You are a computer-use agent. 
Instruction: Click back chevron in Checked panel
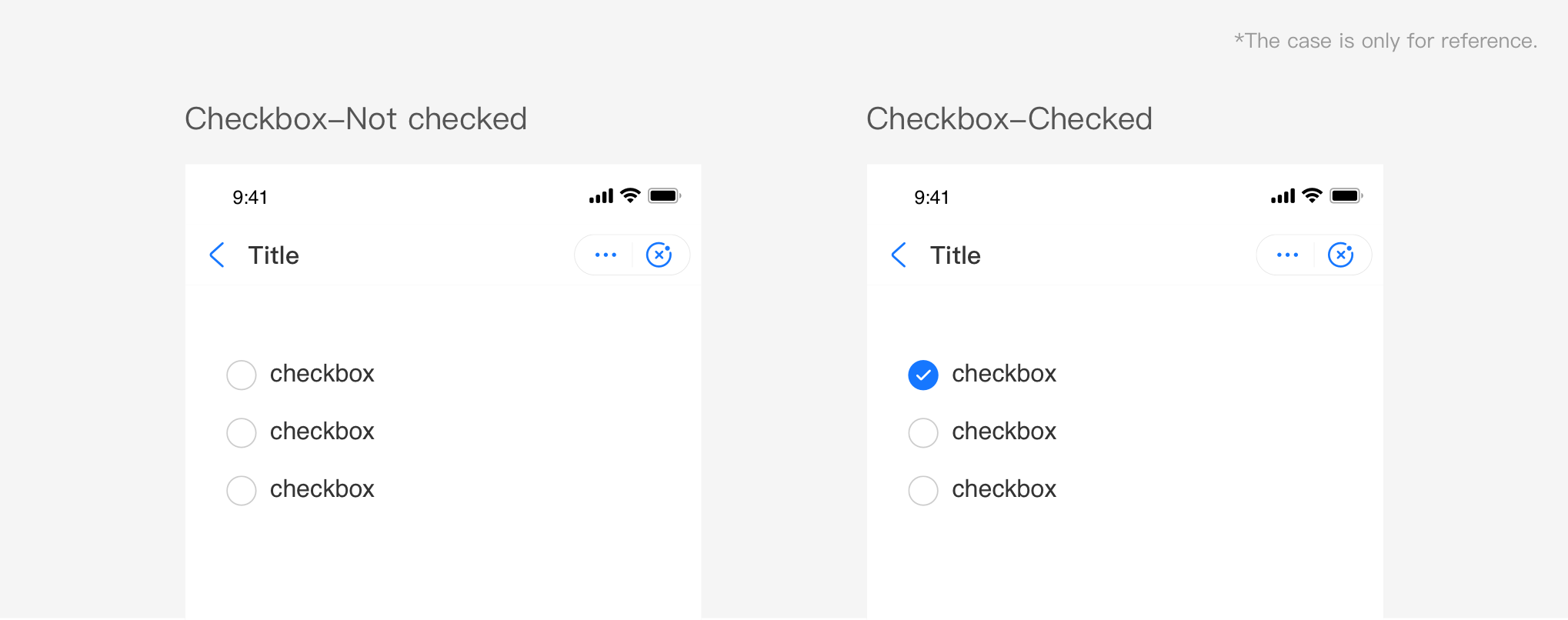pyautogui.click(x=899, y=255)
